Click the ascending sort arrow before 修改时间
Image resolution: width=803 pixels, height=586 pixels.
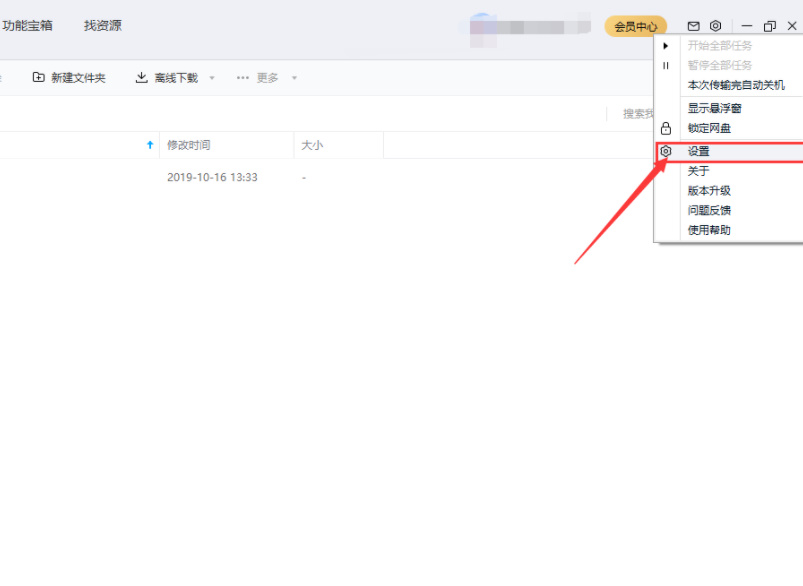click(146, 144)
